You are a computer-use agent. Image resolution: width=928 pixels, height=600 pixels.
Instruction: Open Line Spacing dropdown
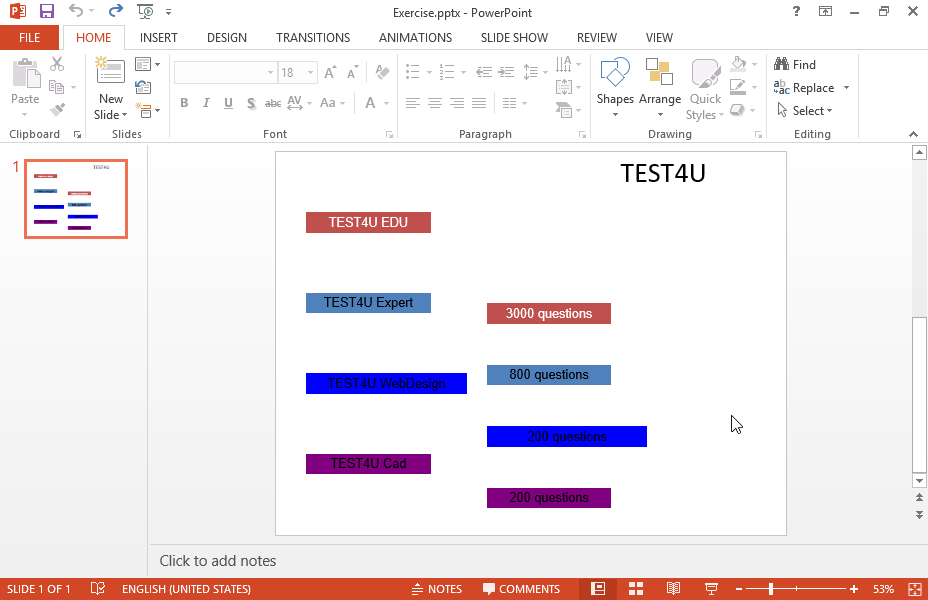pyautogui.click(x=534, y=72)
